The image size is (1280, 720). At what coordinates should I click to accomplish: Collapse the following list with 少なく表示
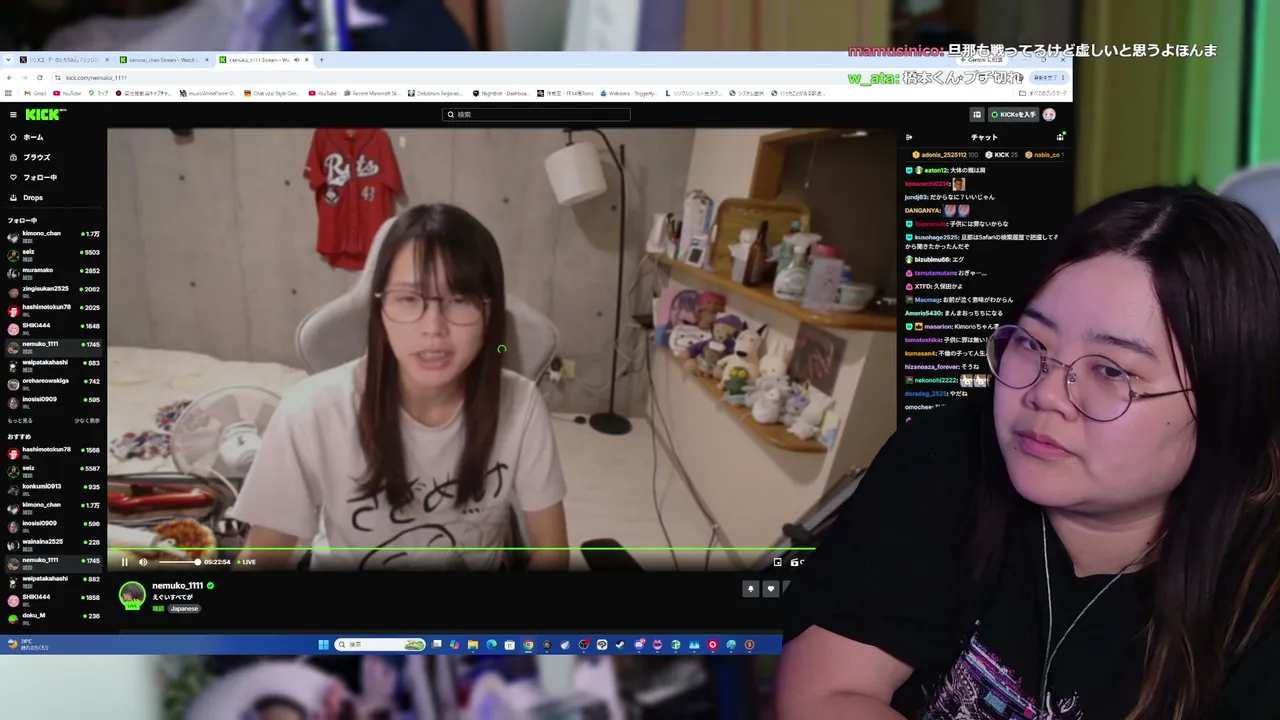coord(87,421)
